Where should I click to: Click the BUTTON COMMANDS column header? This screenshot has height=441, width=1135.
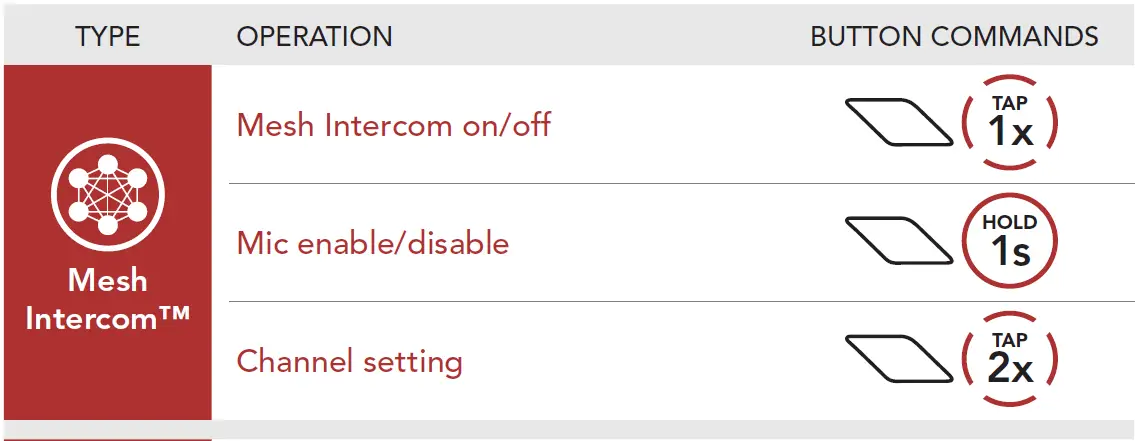(x=954, y=37)
